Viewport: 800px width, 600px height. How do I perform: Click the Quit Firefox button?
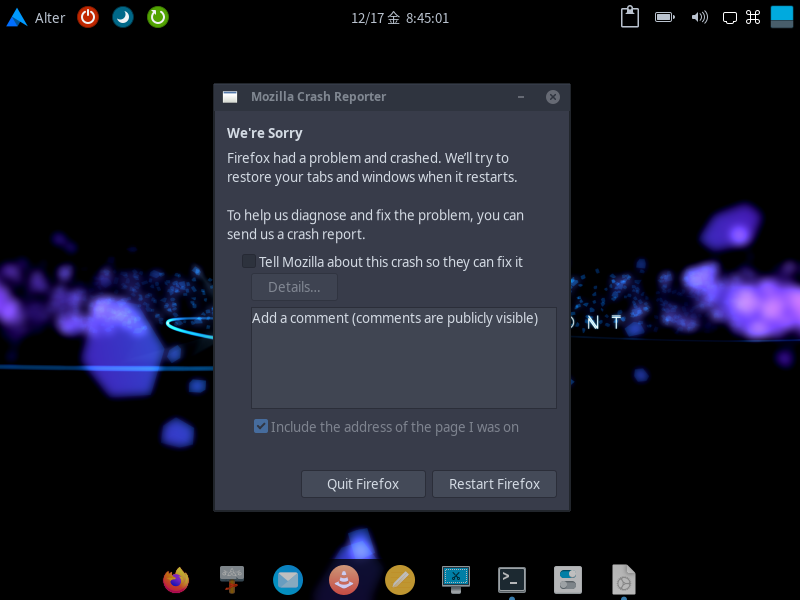pyautogui.click(x=363, y=483)
